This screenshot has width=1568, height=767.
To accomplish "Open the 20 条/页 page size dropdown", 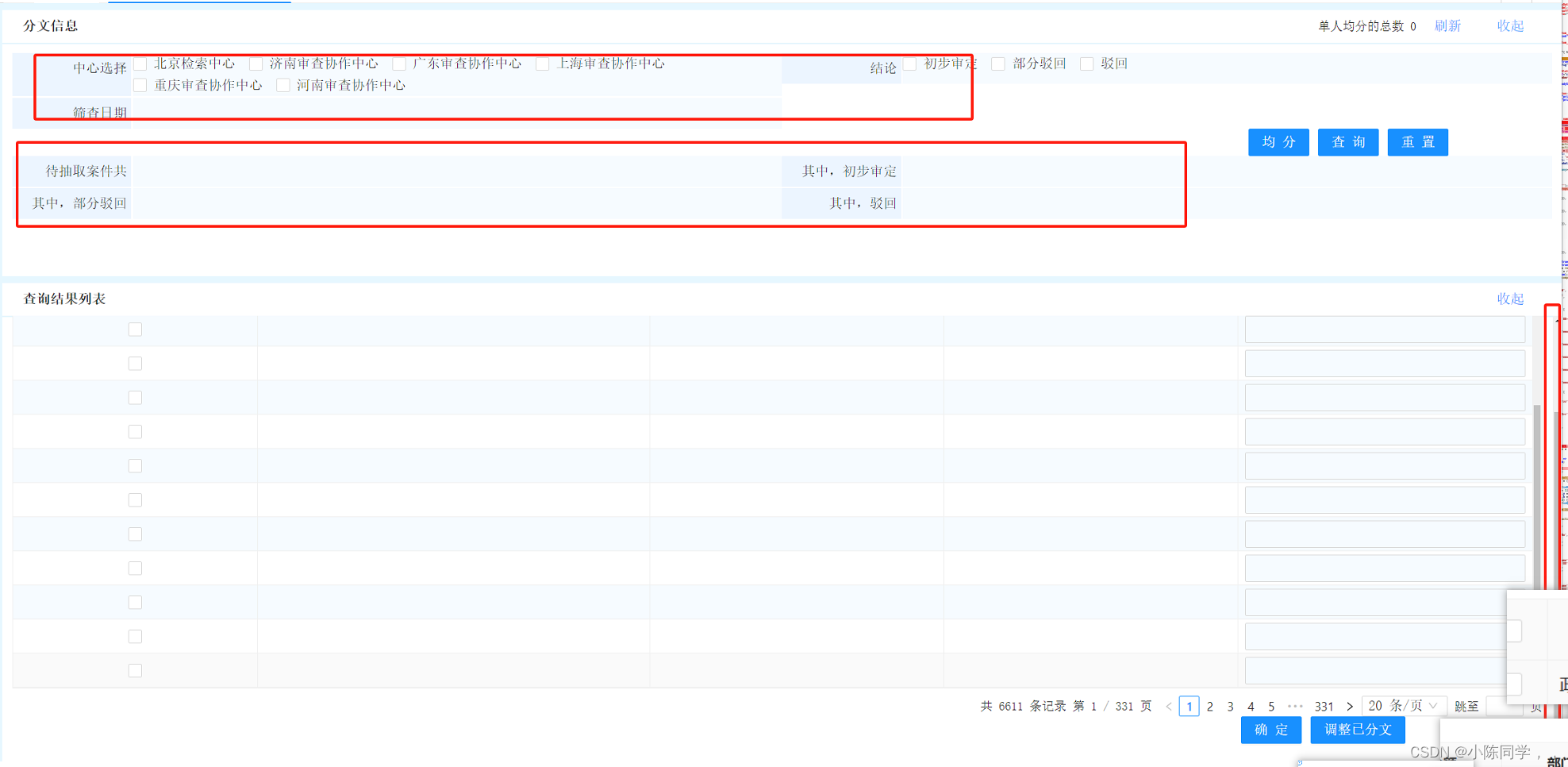I will tap(1404, 705).
